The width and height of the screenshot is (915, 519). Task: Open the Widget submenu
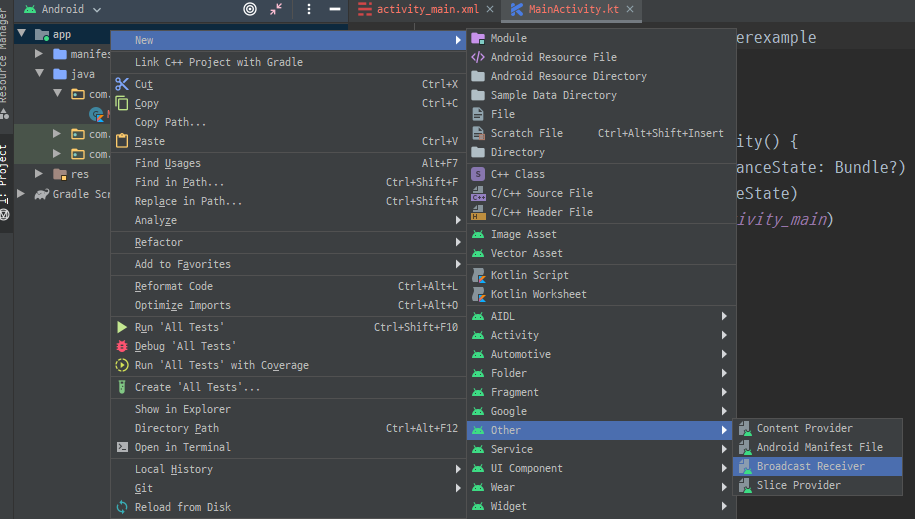pyautogui.click(x=601, y=506)
